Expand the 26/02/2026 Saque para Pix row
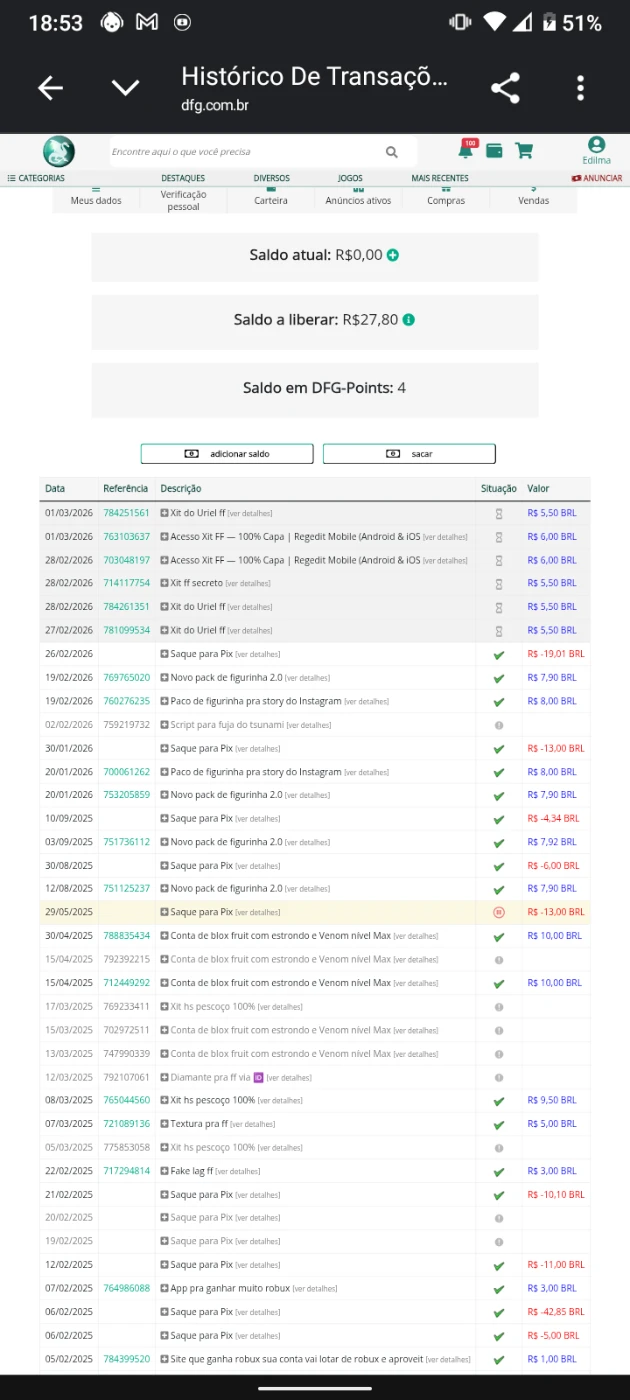 pyautogui.click(x=165, y=654)
